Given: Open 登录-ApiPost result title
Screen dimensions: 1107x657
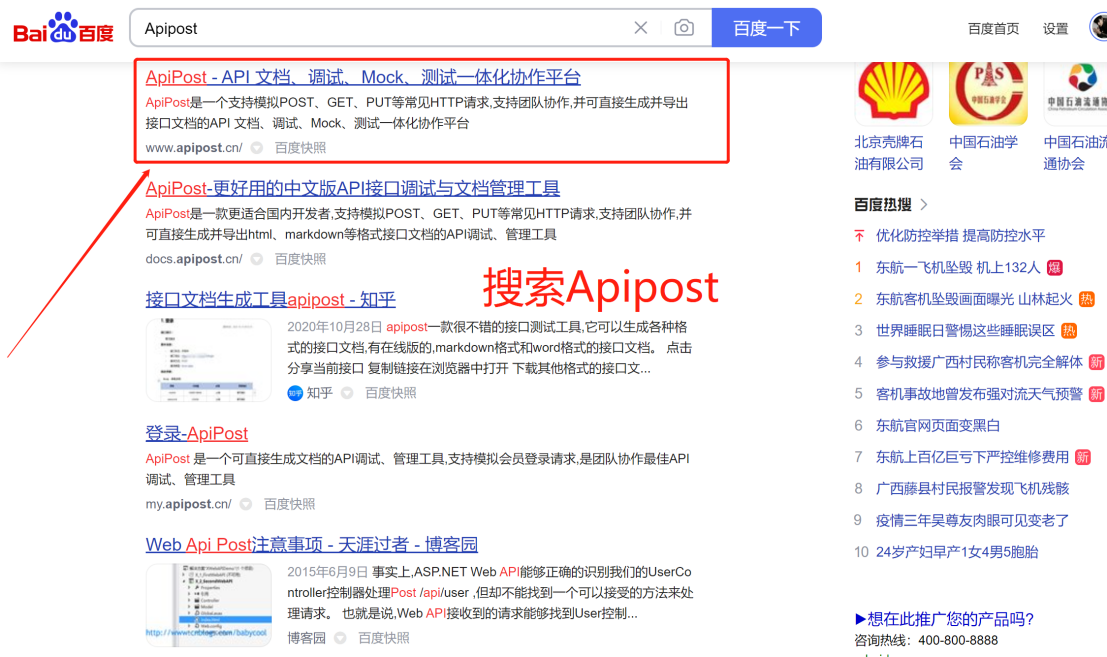Looking at the screenshot, I should [197, 433].
